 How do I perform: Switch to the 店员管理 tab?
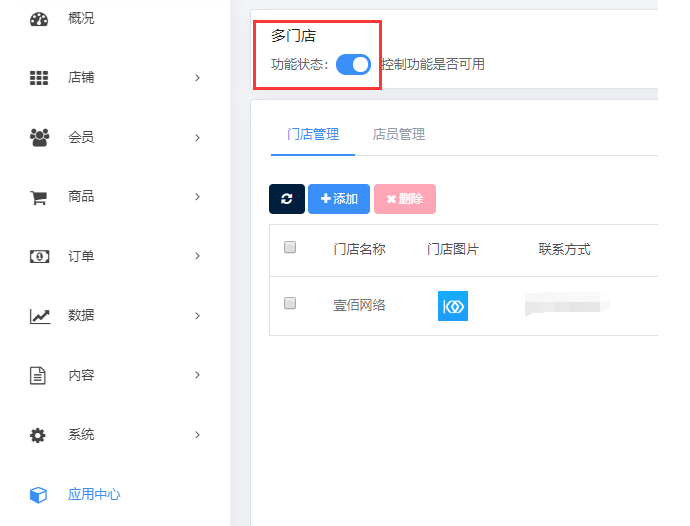click(x=398, y=134)
